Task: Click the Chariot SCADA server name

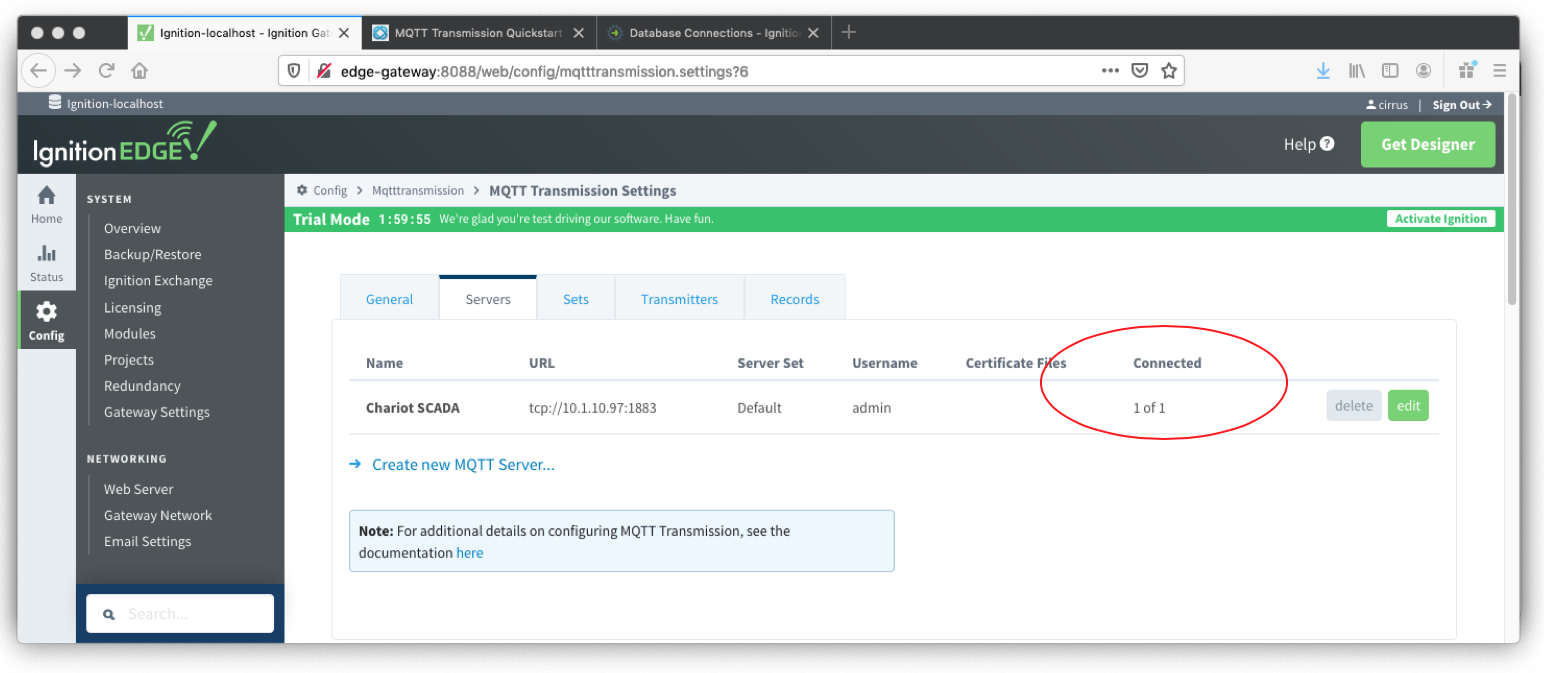Action: tap(413, 408)
